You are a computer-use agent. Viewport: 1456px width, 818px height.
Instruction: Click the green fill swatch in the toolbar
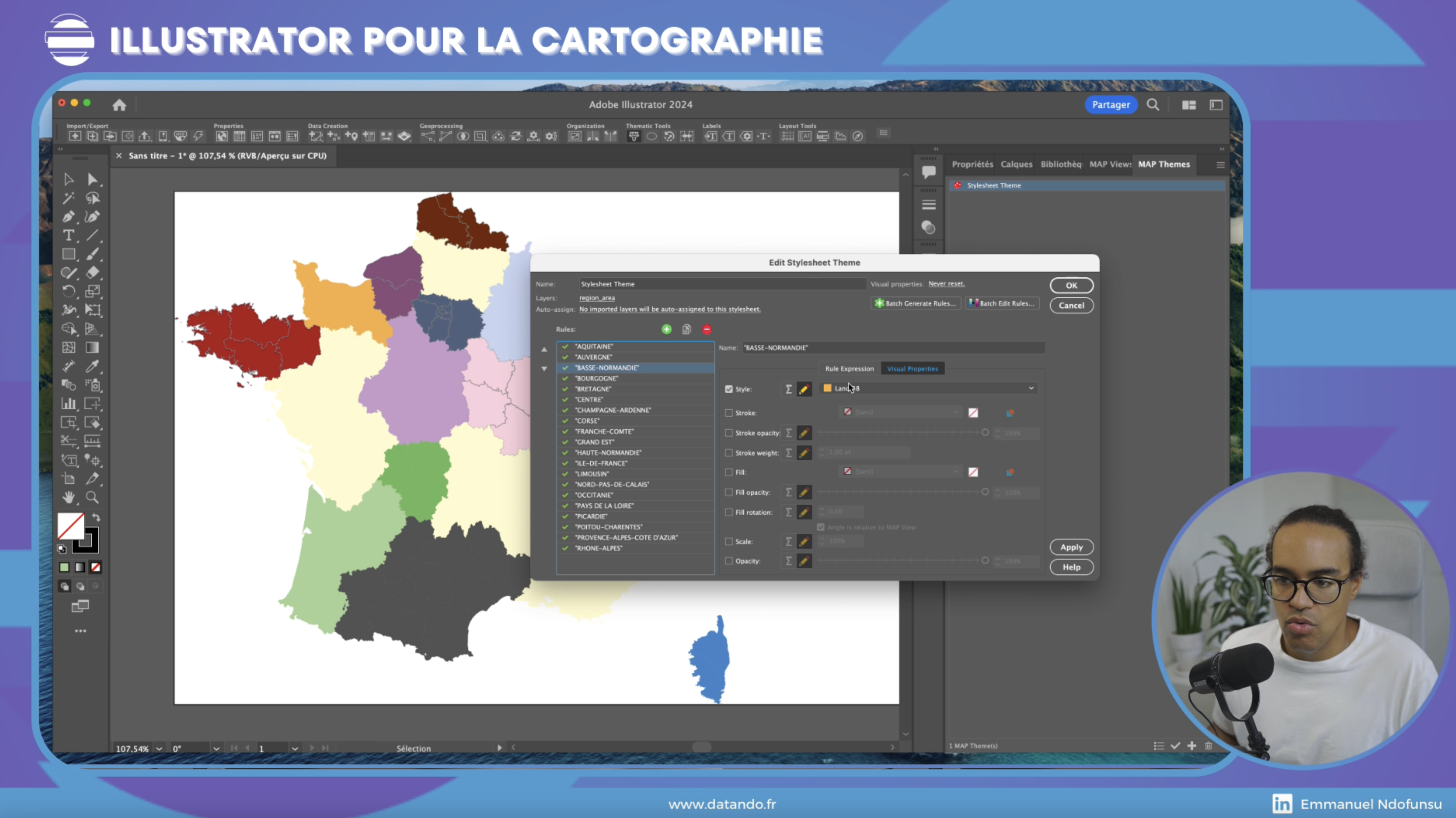click(x=64, y=567)
